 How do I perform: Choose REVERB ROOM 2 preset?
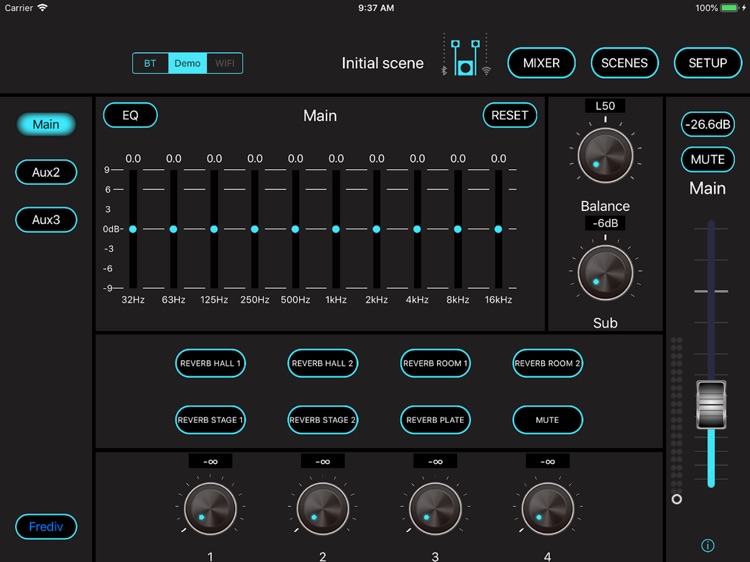[547, 363]
